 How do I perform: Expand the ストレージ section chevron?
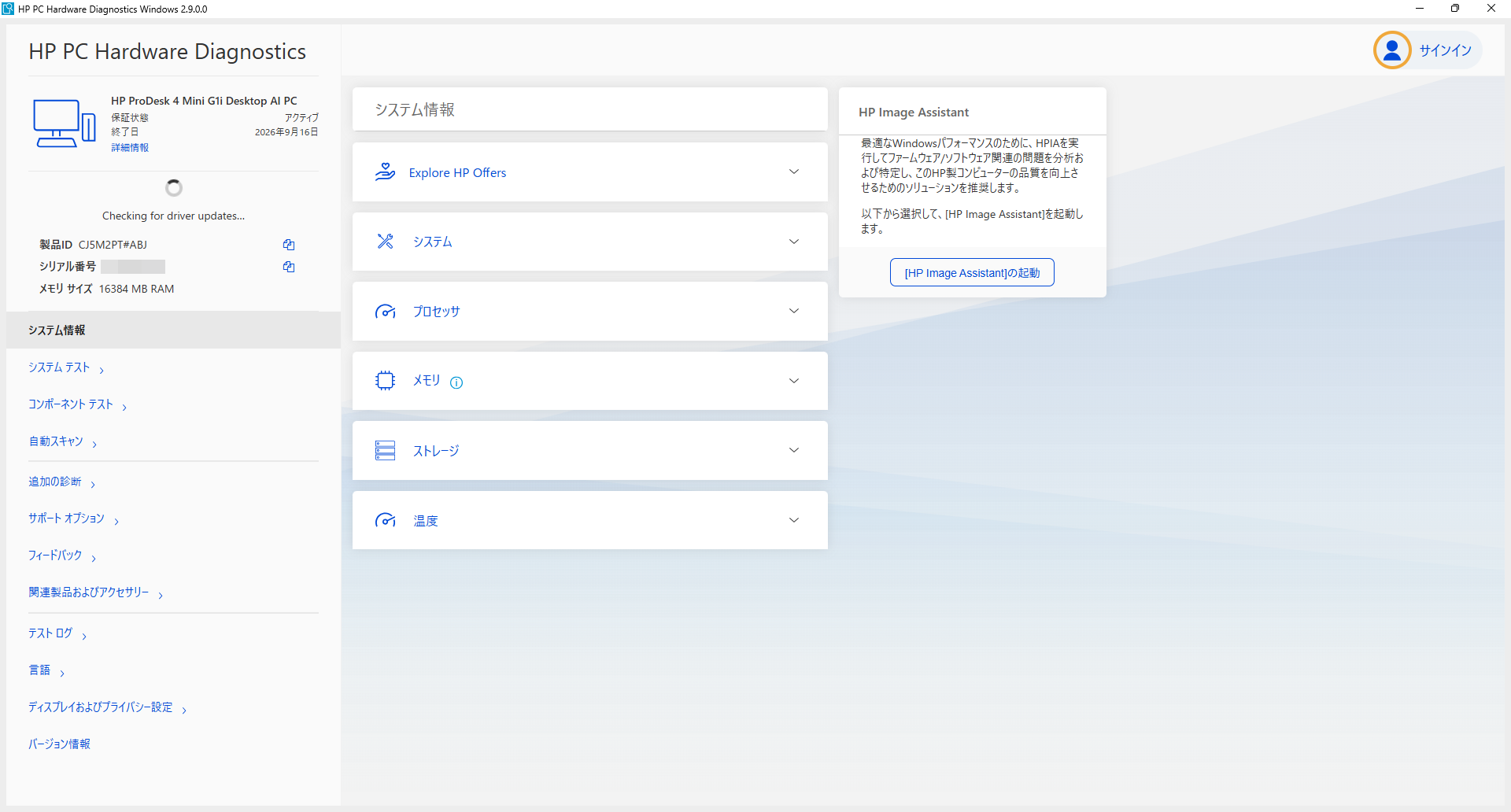tap(793, 451)
